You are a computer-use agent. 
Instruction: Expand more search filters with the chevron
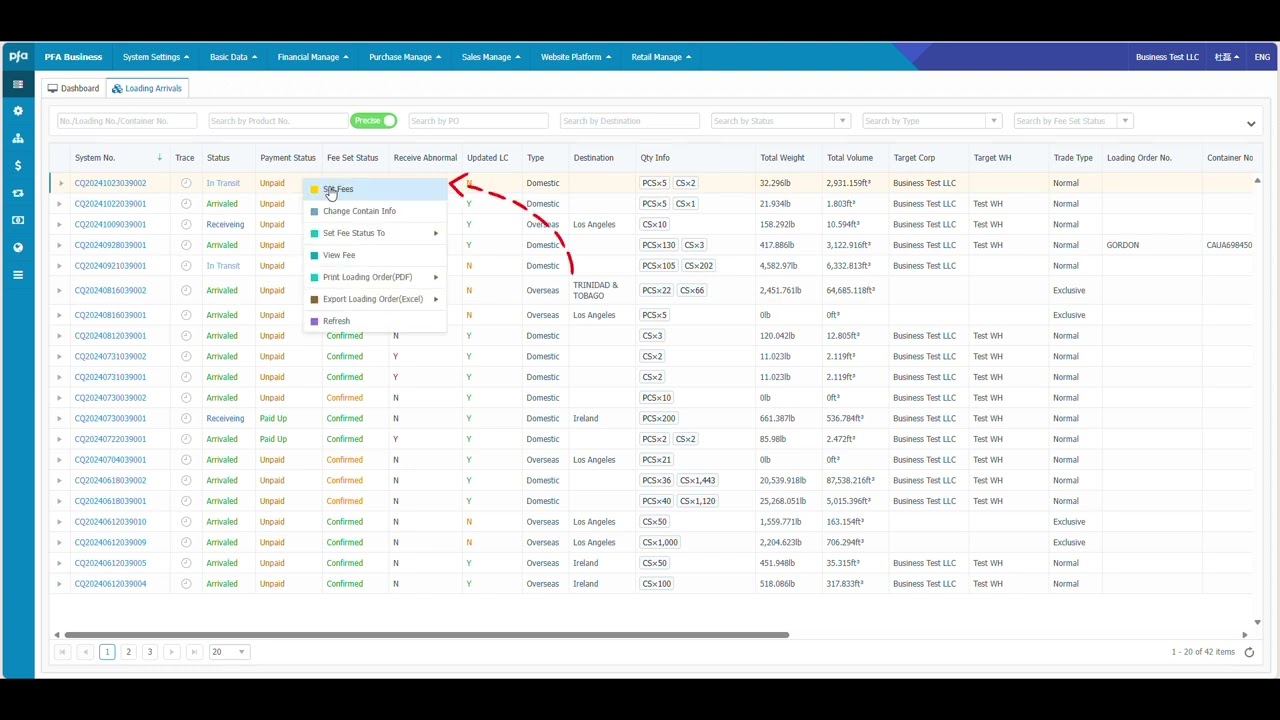point(1251,124)
